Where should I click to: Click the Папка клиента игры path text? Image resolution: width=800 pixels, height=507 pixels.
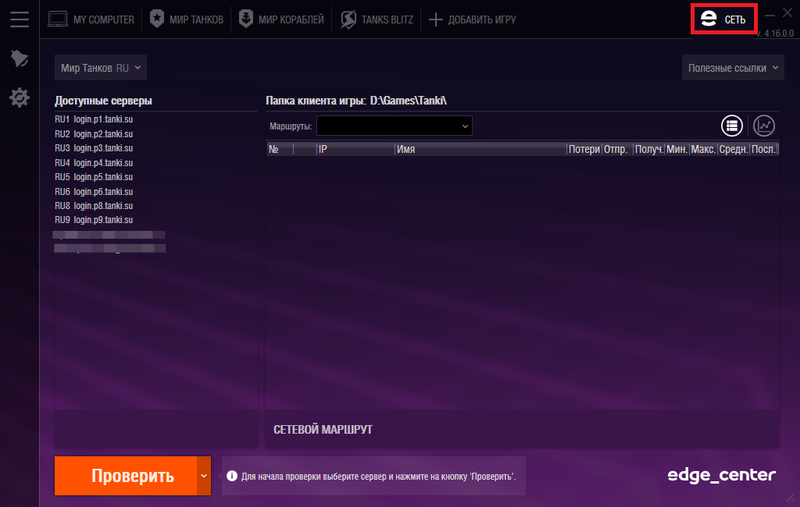(356, 100)
